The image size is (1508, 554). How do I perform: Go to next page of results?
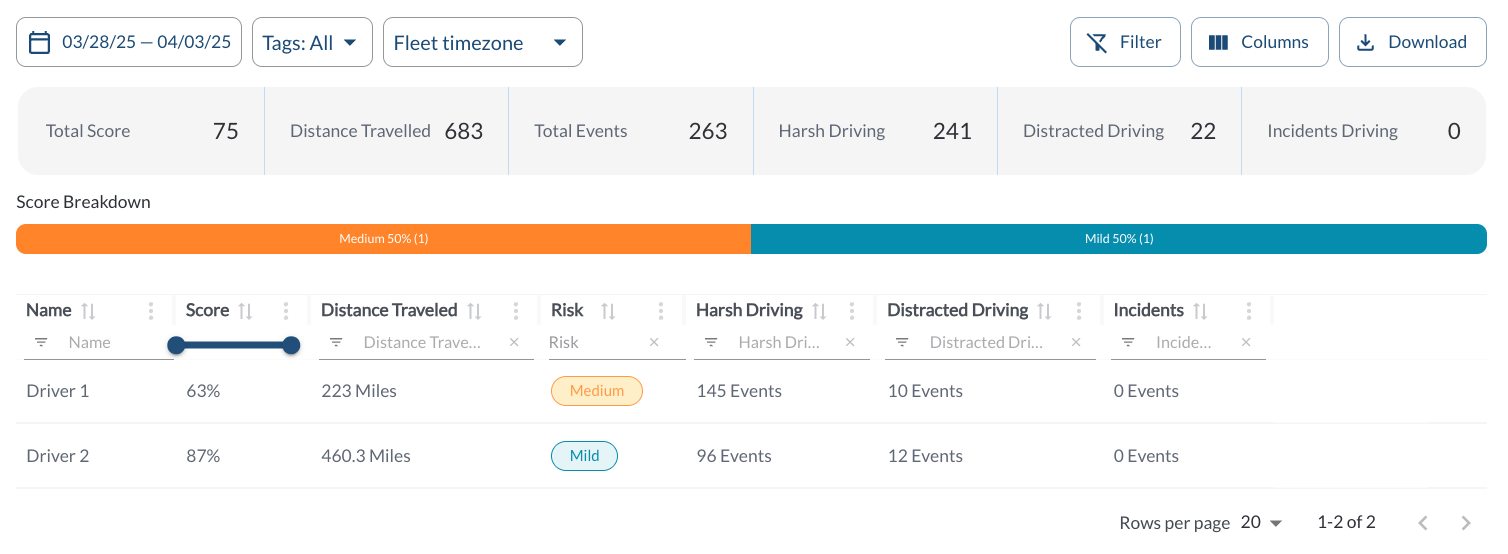click(x=1466, y=522)
